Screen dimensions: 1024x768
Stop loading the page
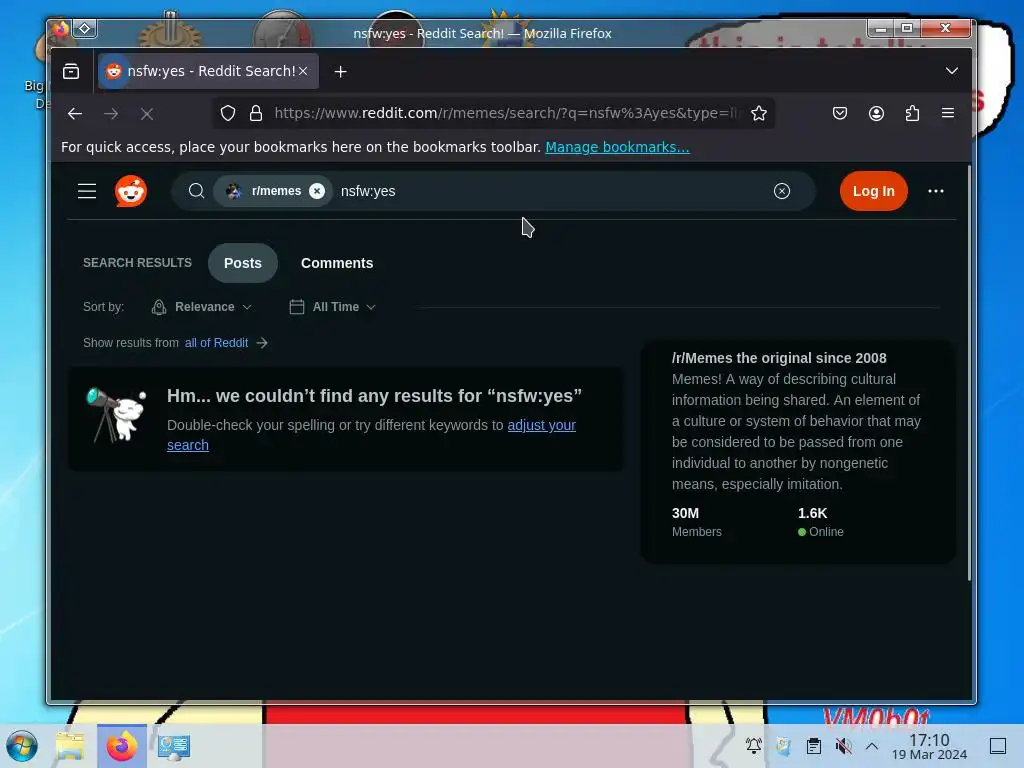147,114
